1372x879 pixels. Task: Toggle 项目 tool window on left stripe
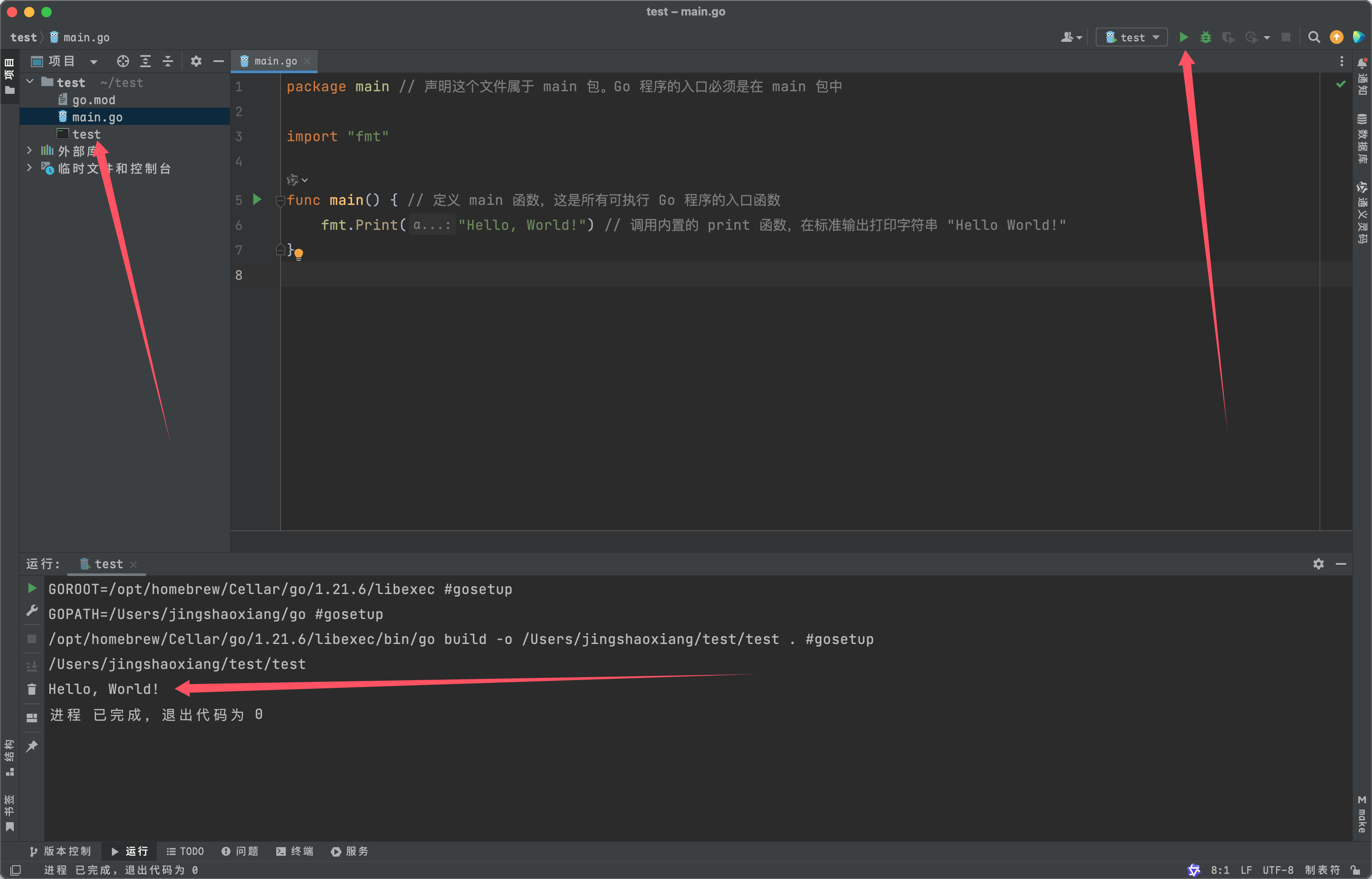point(9,77)
